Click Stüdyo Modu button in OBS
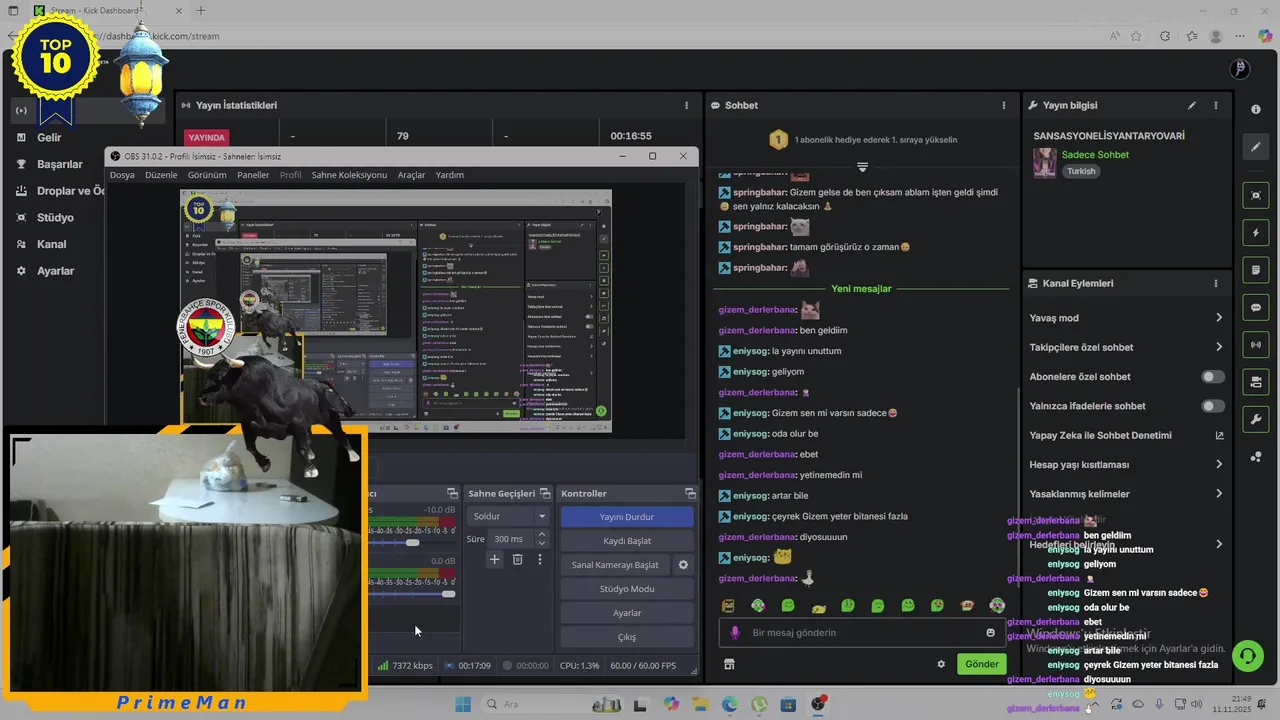This screenshot has width=1280, height=720. (x=627, y=589)
